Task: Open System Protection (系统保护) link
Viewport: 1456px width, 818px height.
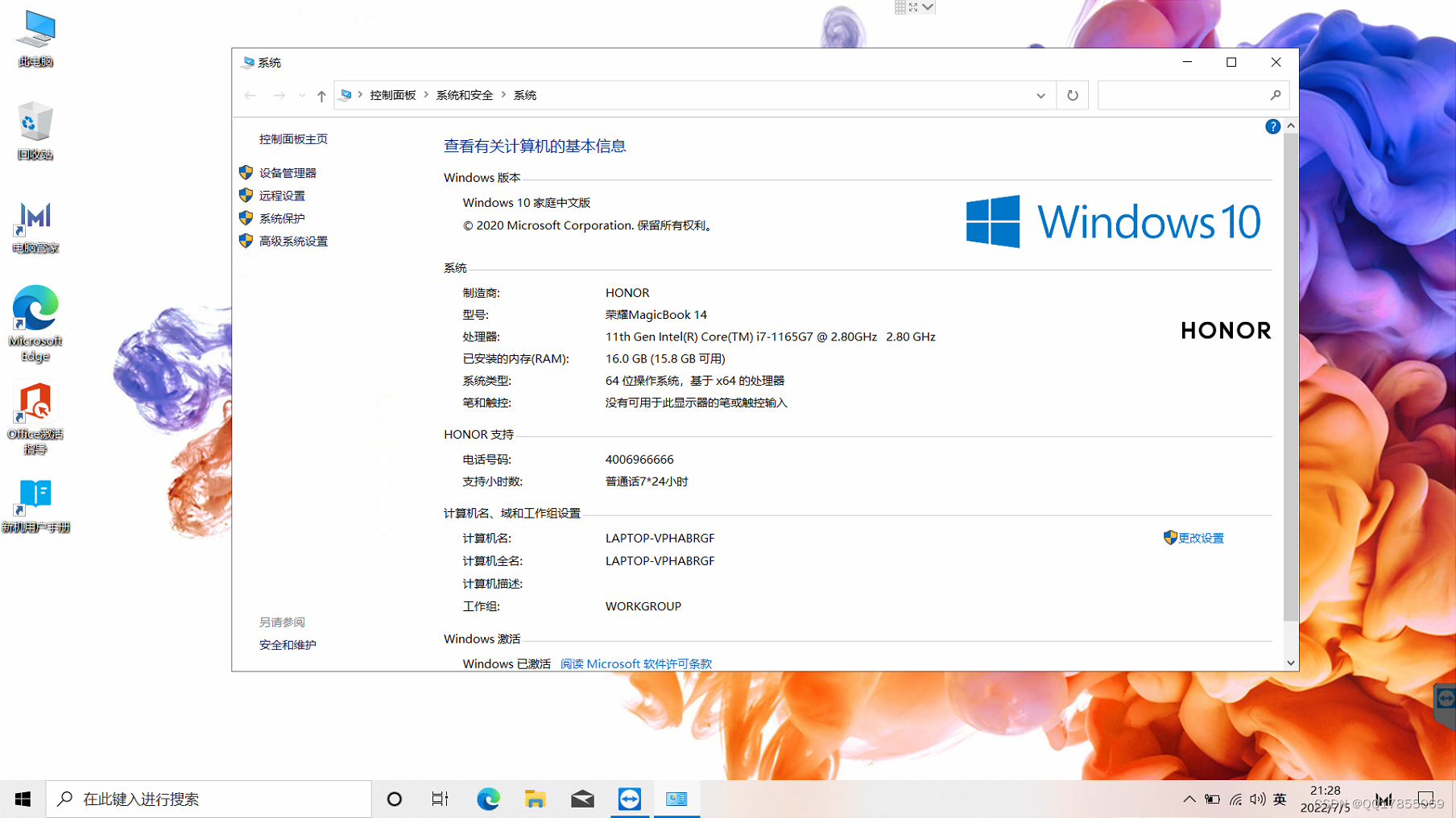Action: [x=282, y=218]
